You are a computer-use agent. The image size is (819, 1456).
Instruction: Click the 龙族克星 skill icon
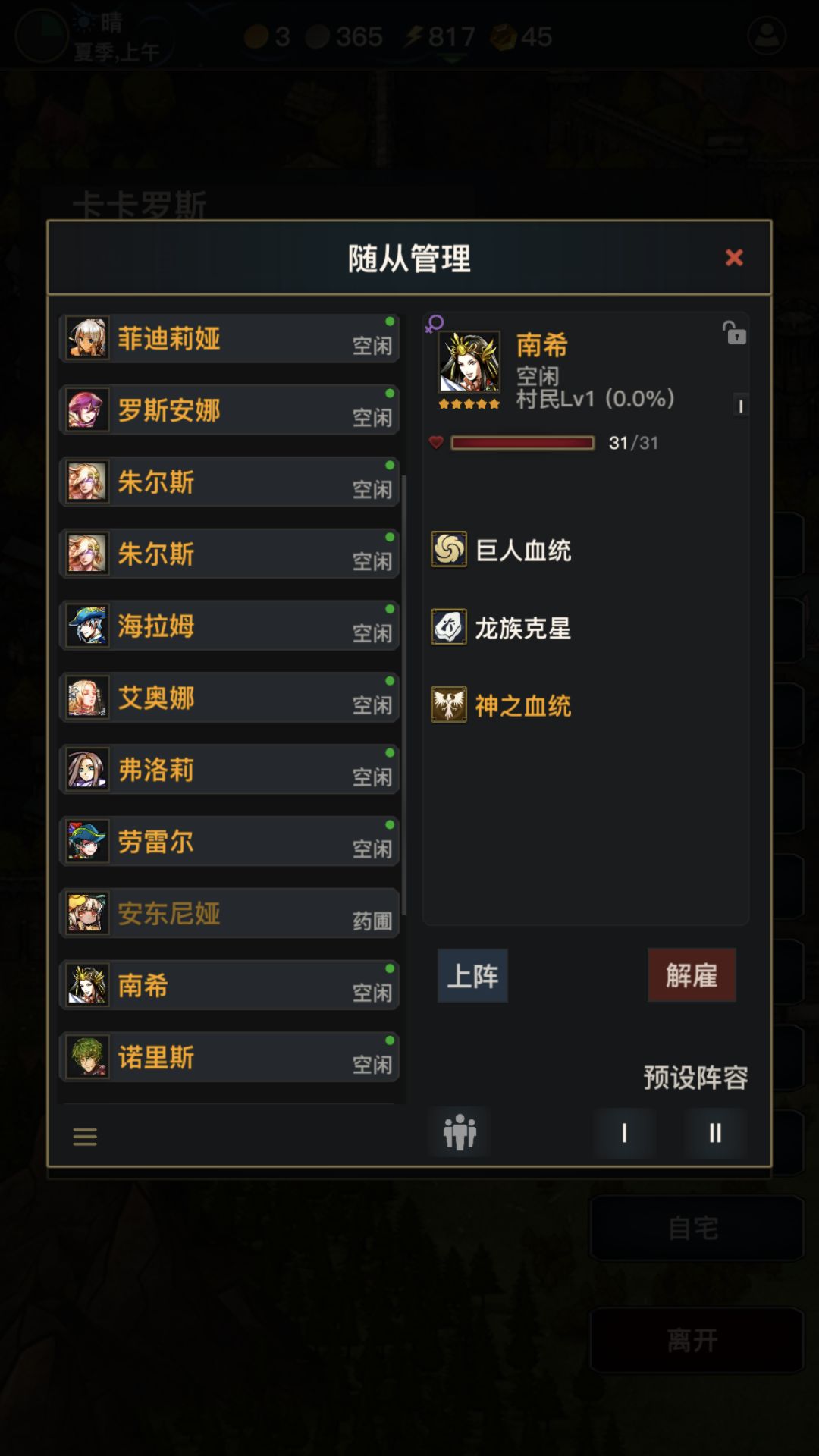point(449,627)
